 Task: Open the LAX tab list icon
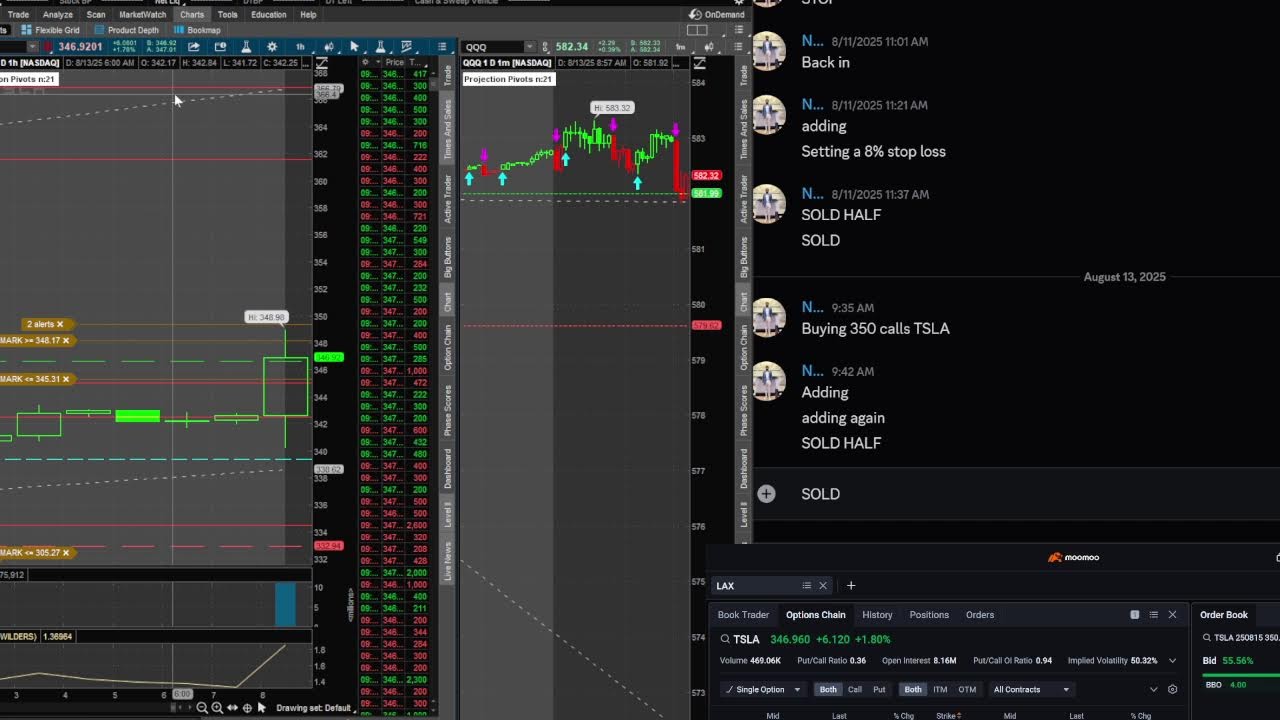(x=806, y=586)
